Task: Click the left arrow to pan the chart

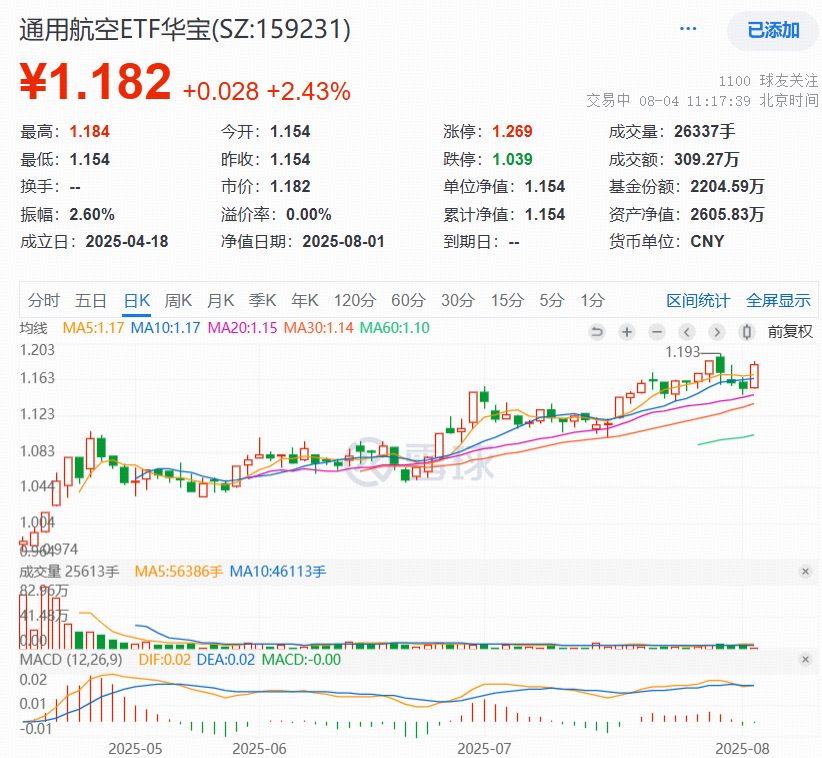Action: (686, 332)
